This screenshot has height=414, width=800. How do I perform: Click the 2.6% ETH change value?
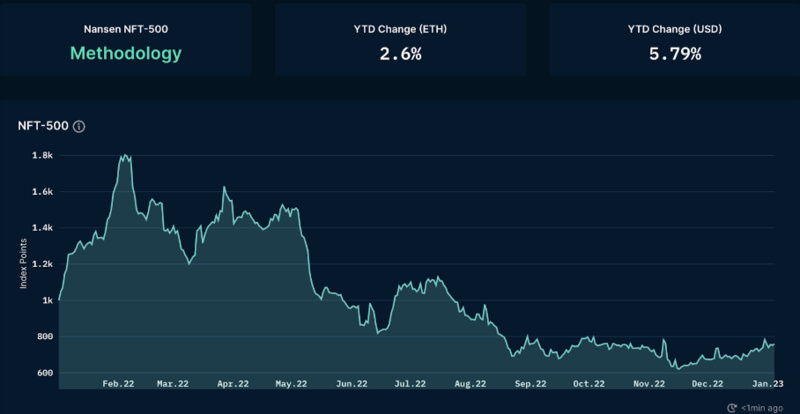[401, 54]
